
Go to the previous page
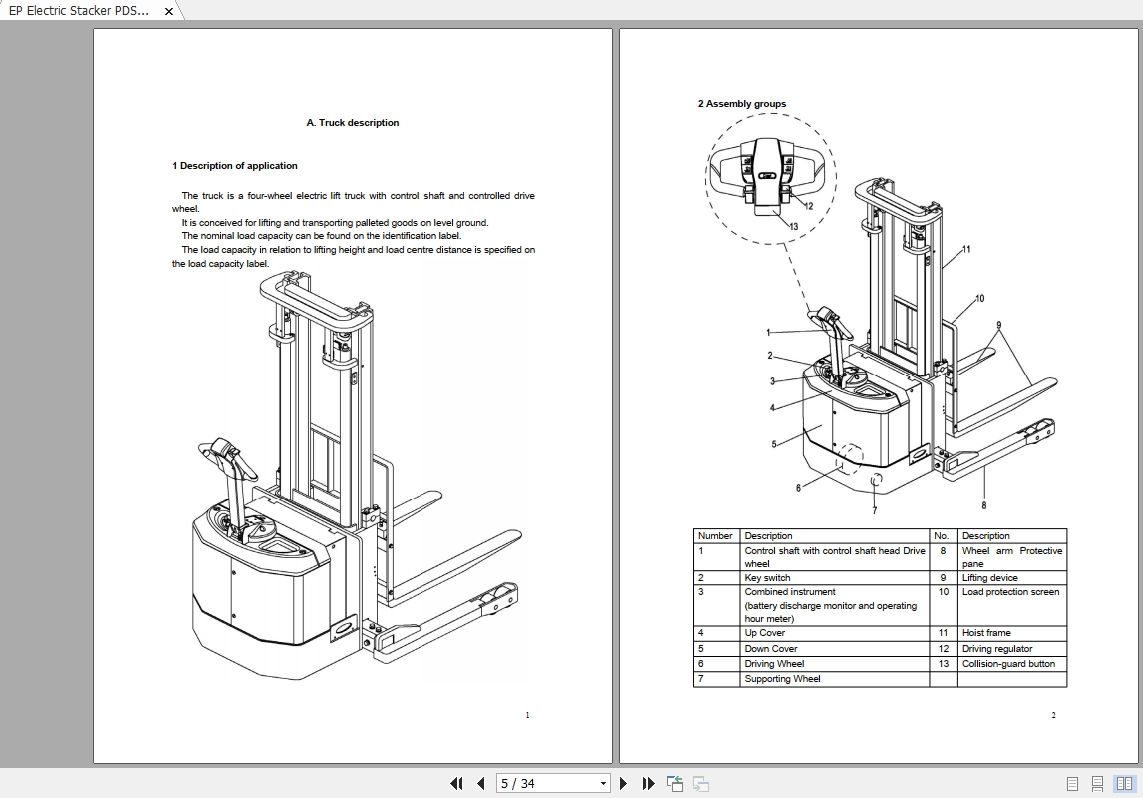[481, 783]
